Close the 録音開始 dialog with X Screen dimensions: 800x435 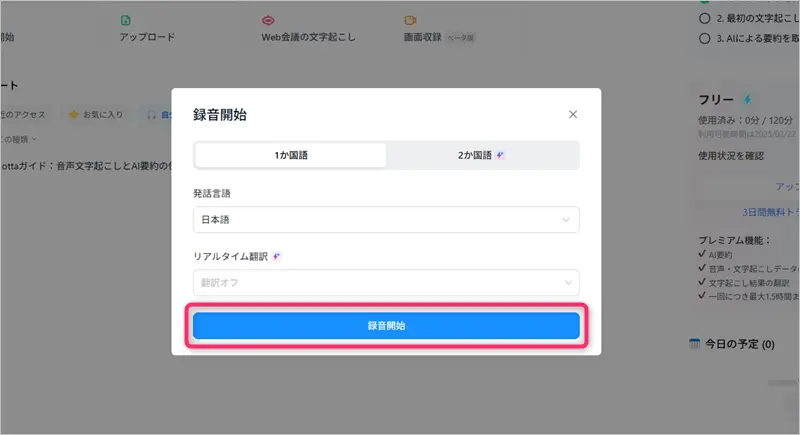[573, 114]
